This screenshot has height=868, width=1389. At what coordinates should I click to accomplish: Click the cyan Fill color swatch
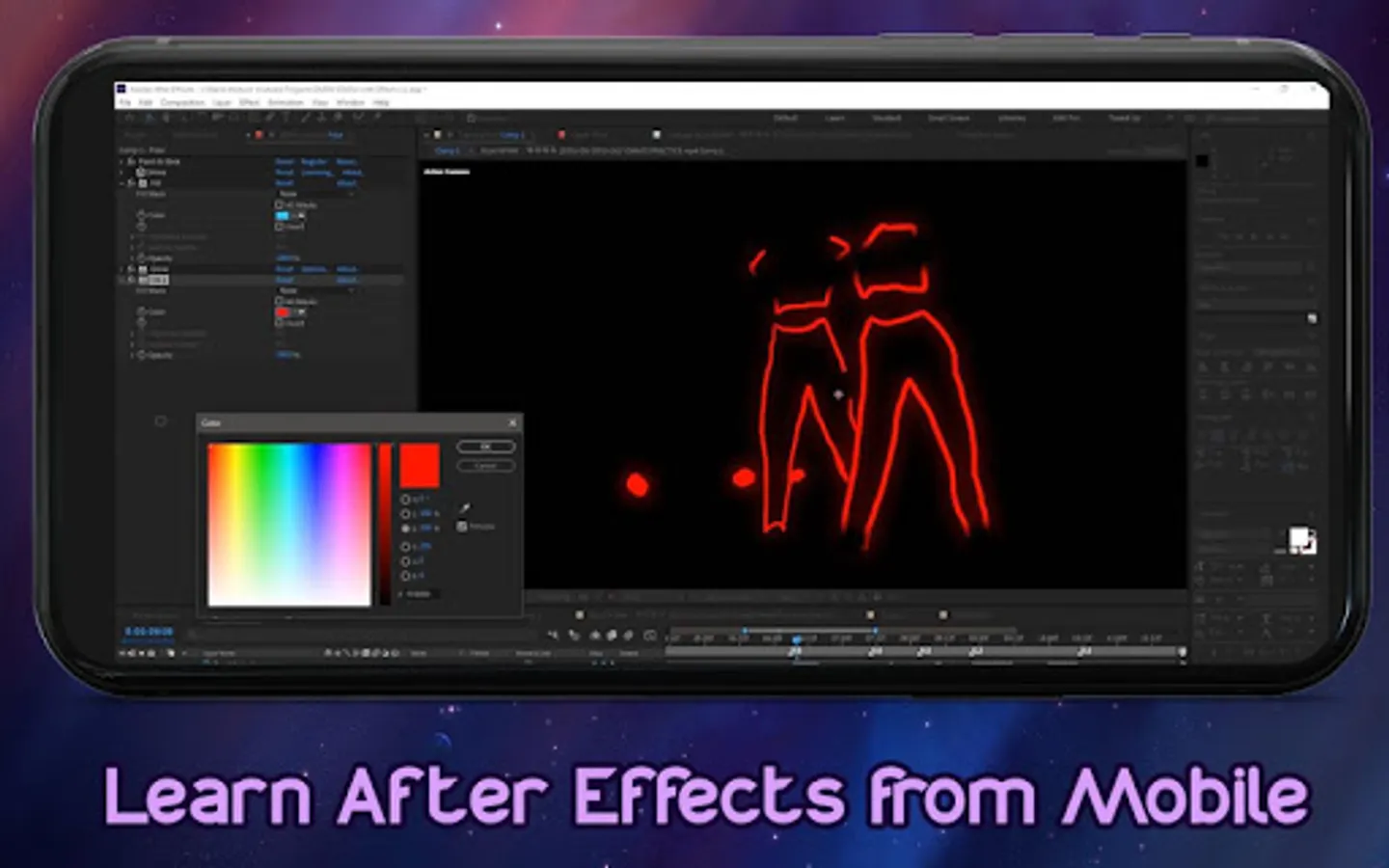pyautogui.click(x=283, y=215)
